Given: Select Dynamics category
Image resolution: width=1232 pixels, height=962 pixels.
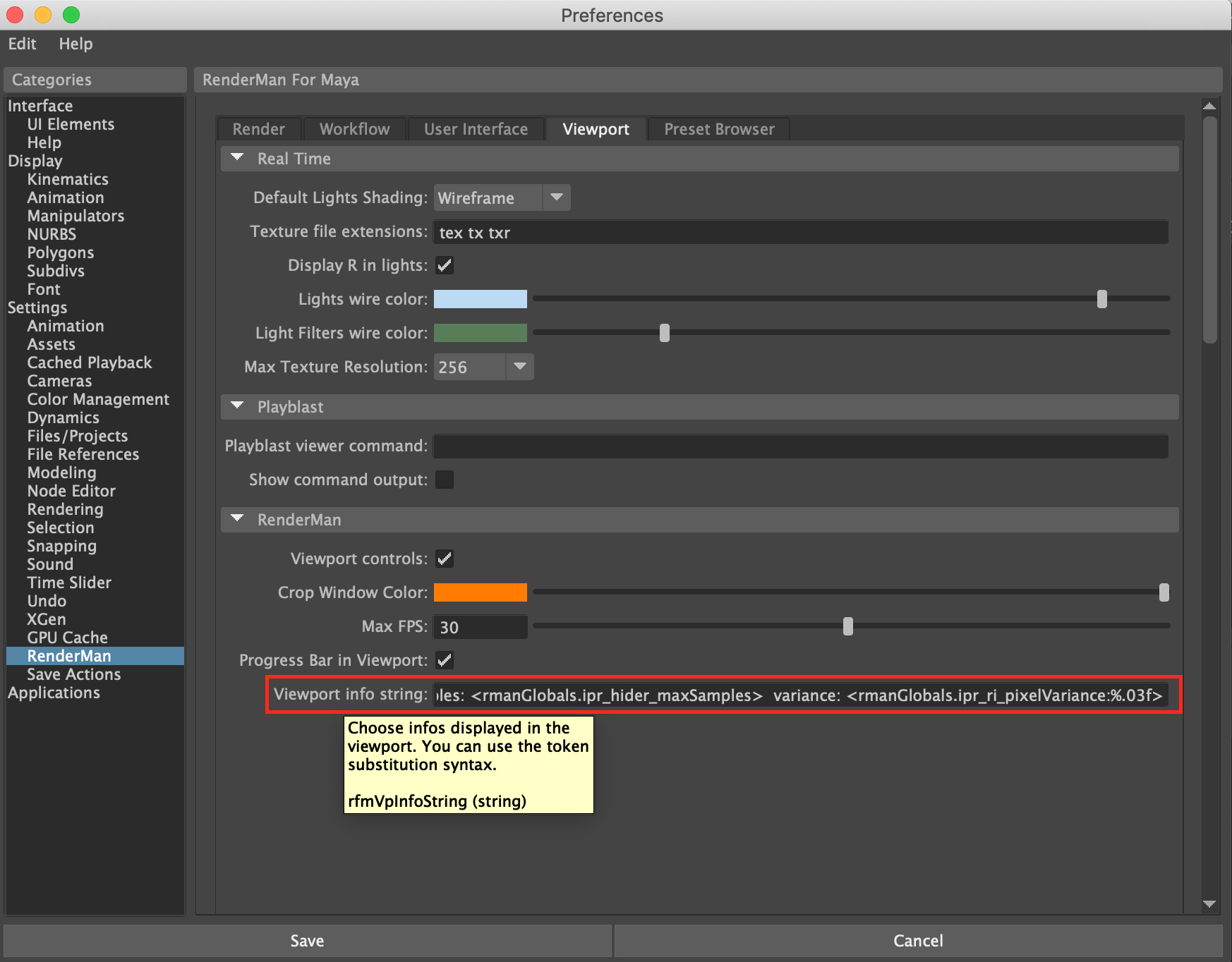Looking at the screenshot, I should coord(64,418).
